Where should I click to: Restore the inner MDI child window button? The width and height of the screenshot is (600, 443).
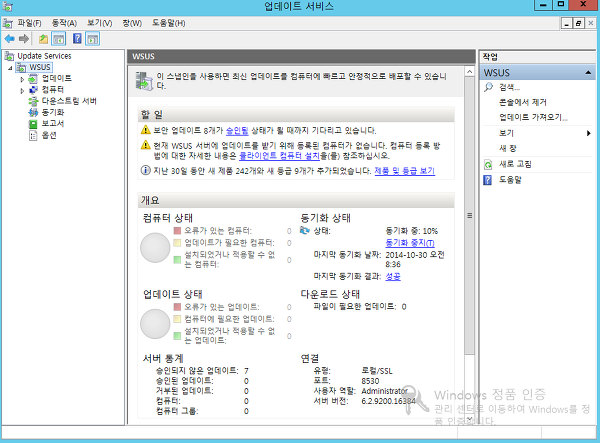click(x=578, y=23)
